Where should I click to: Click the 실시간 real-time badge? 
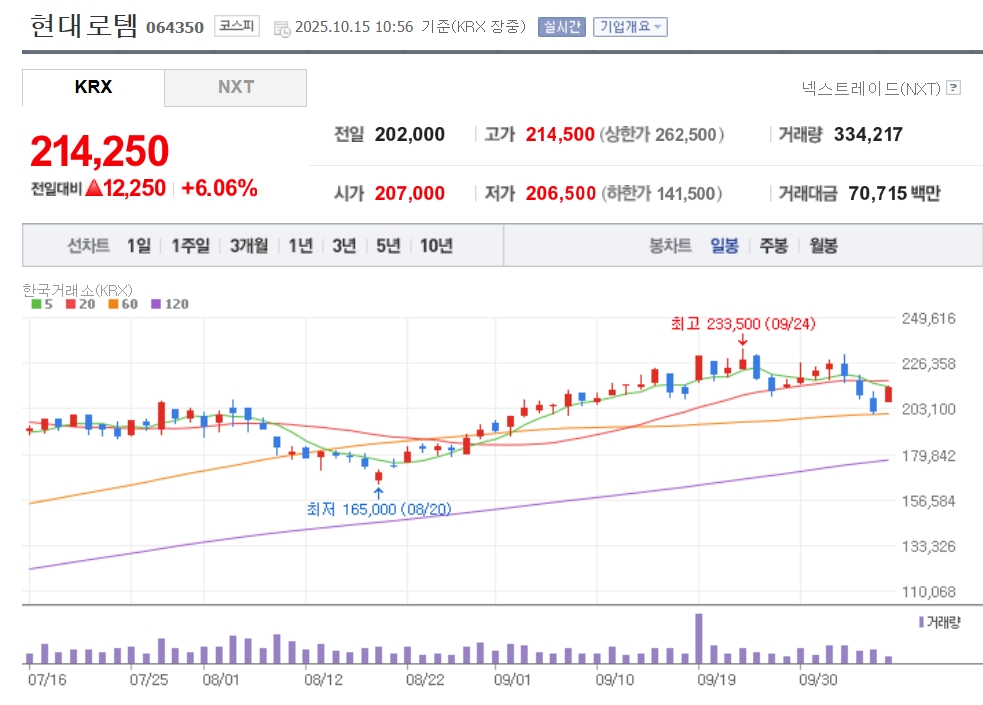(x=561, y=27)
